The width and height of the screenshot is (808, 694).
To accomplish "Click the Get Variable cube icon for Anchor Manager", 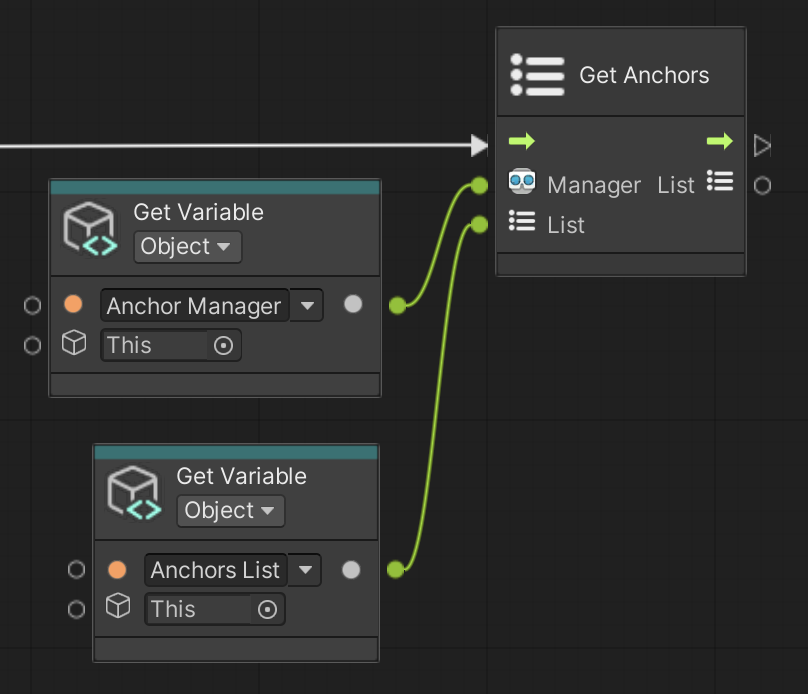I will click(89, 230).
